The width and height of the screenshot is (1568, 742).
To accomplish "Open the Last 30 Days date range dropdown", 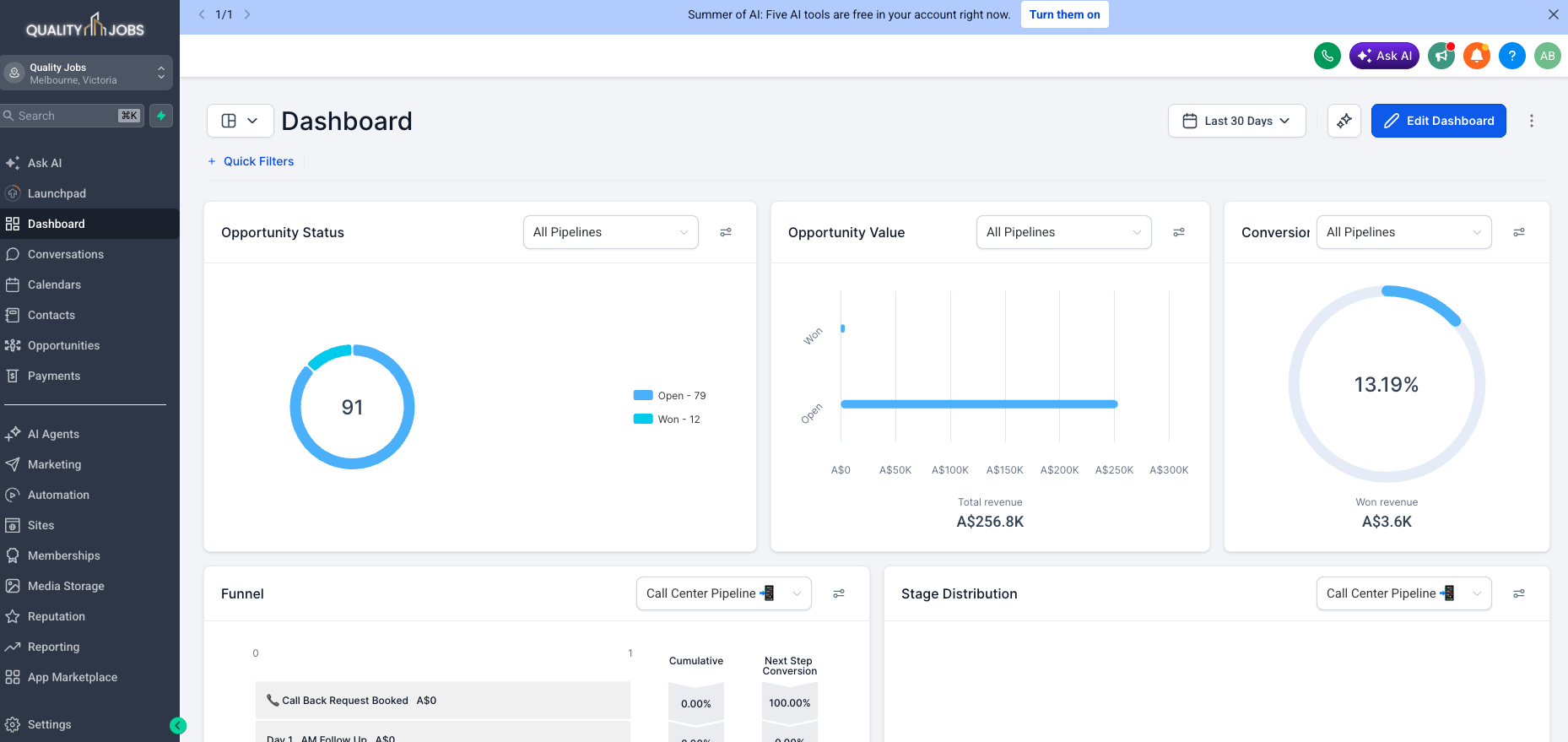I will [1237, 121].
